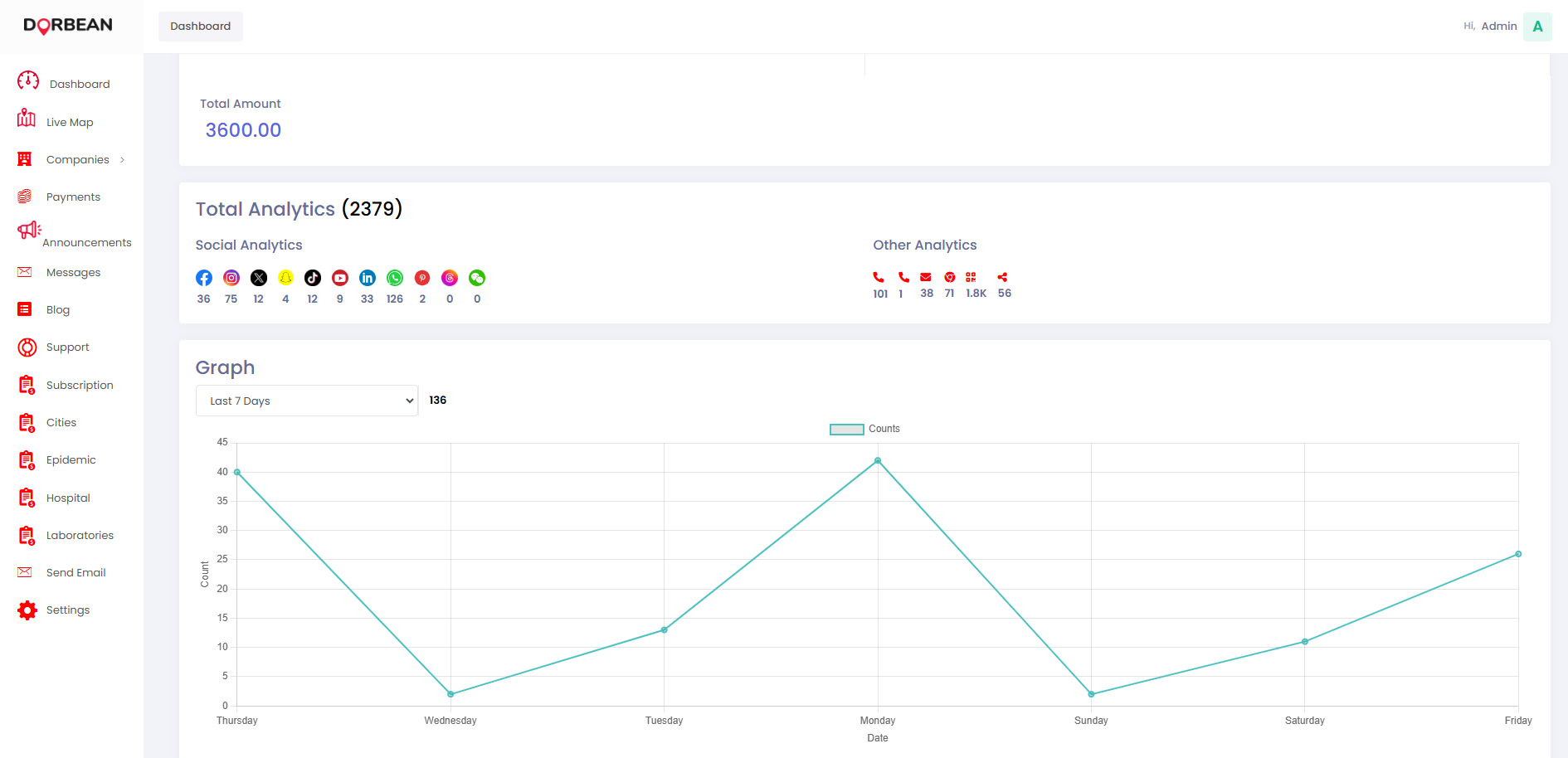Toggle the Counts legend in graph
Image resolution: width=1568 pixels, height=758 pixels.
pos(864,429)
